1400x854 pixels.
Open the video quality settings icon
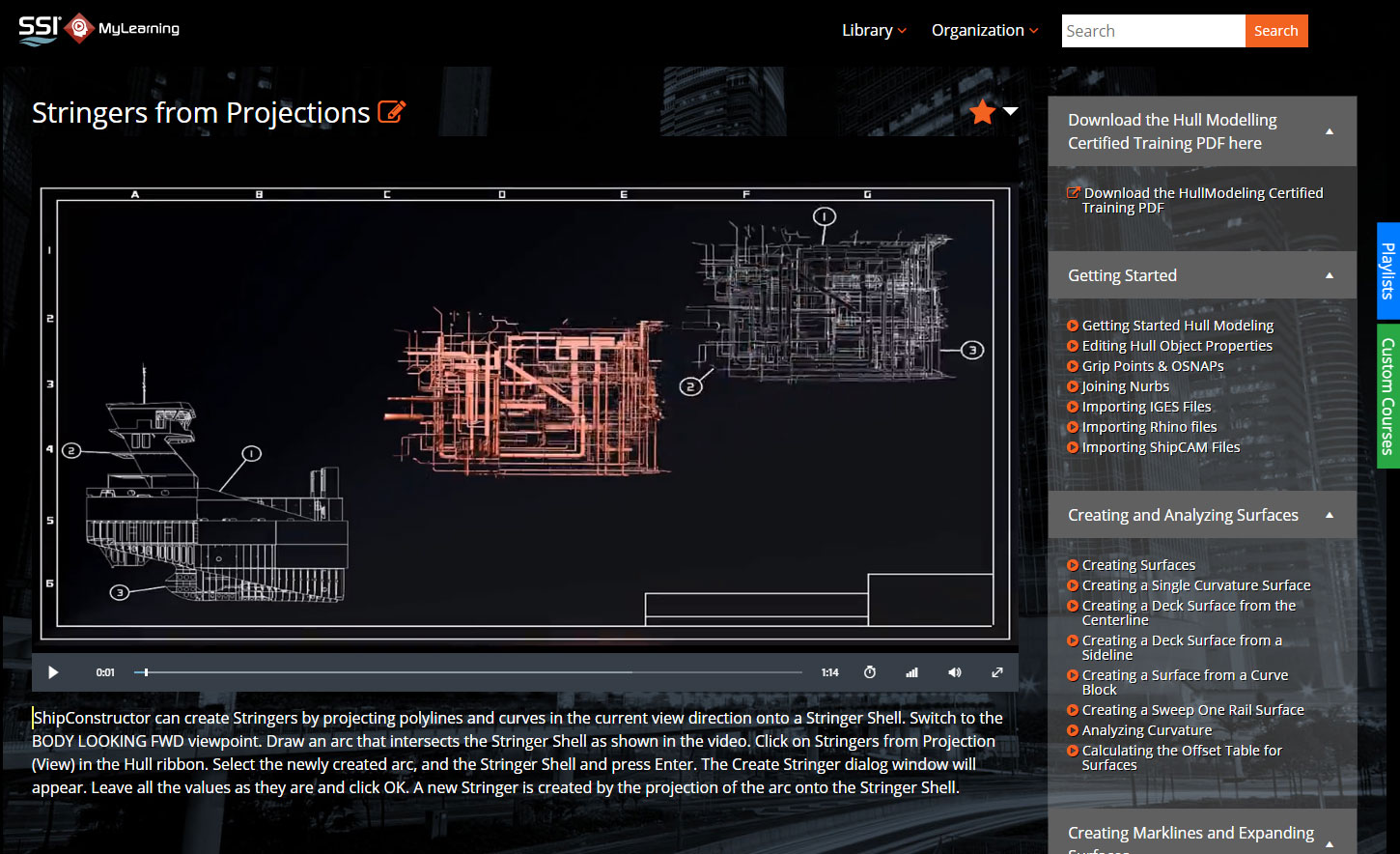coord(911,671)
